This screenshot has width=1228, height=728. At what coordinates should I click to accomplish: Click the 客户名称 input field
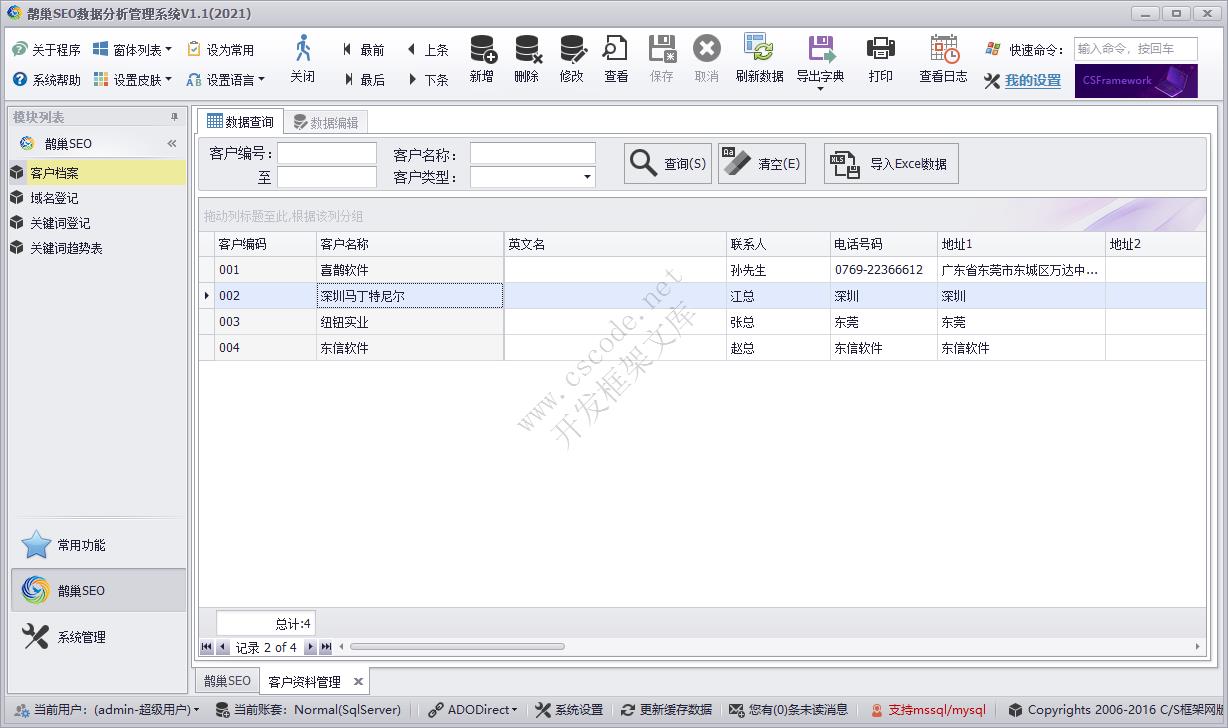(x=532, y=154)
